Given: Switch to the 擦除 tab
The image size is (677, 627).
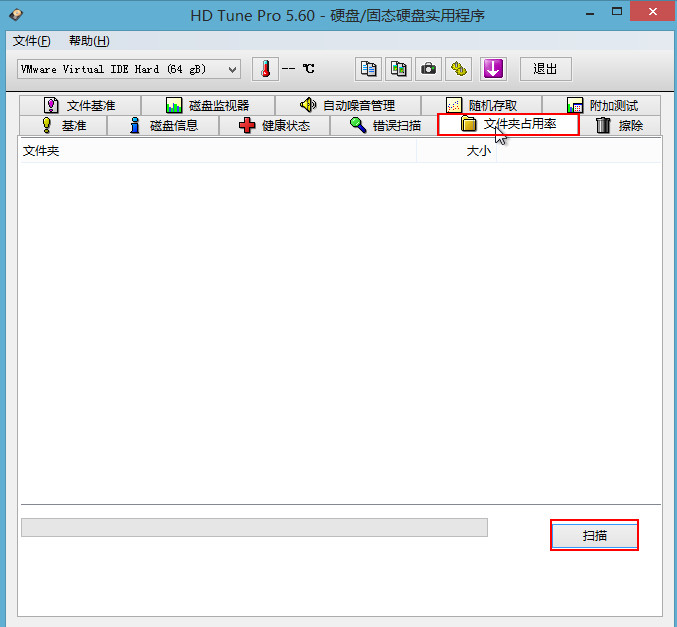Looking at the screenshot, I should coord(620,126).
